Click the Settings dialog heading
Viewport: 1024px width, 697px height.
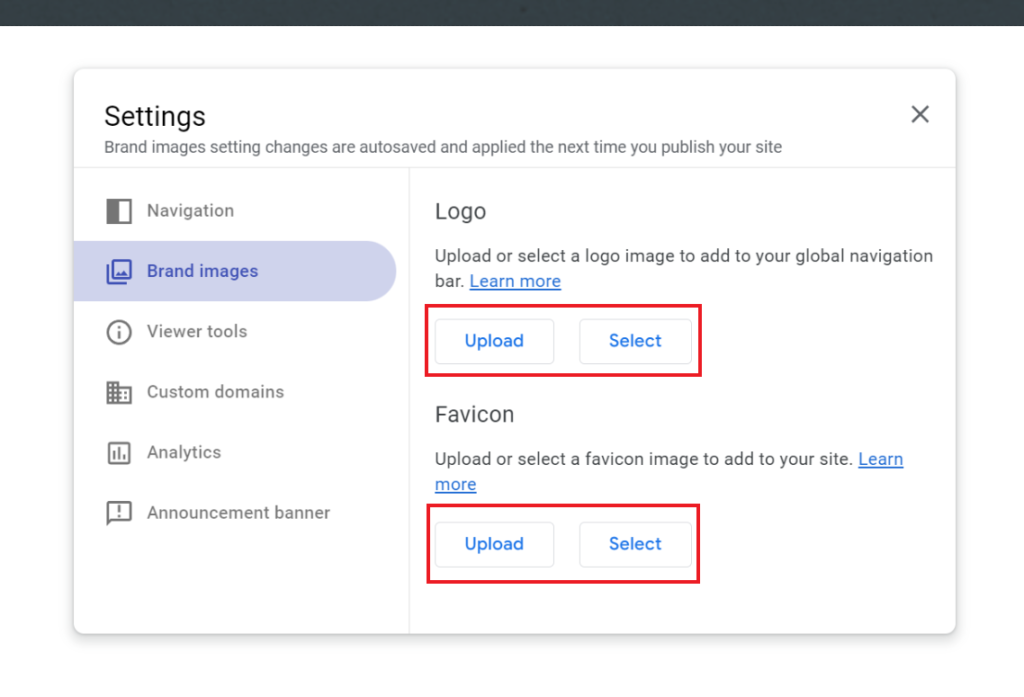tap(155, 117)
